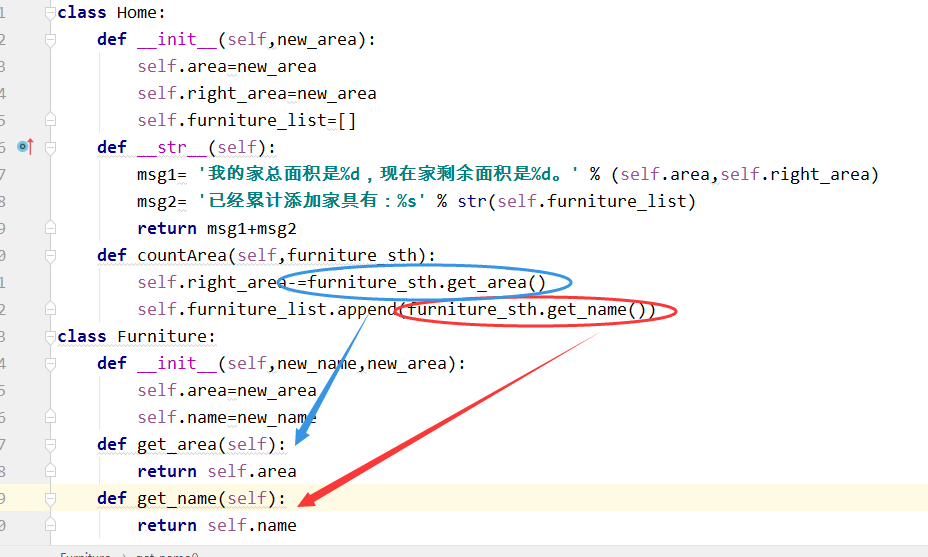Click fold end marker at return self.name line
Screen dimensions: 928x557
point(50,525)
